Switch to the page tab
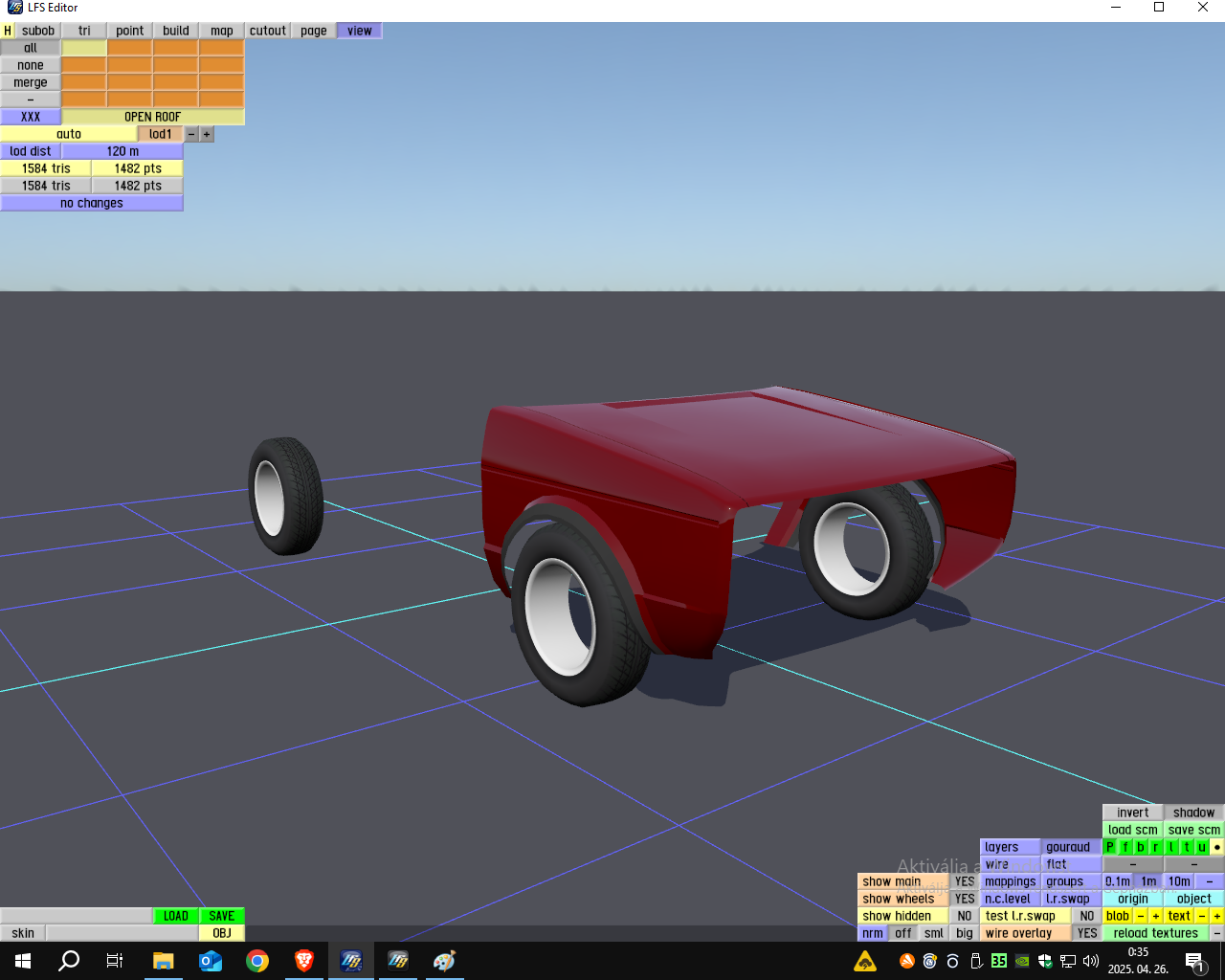1225x980 pixels. pos(314,31)
